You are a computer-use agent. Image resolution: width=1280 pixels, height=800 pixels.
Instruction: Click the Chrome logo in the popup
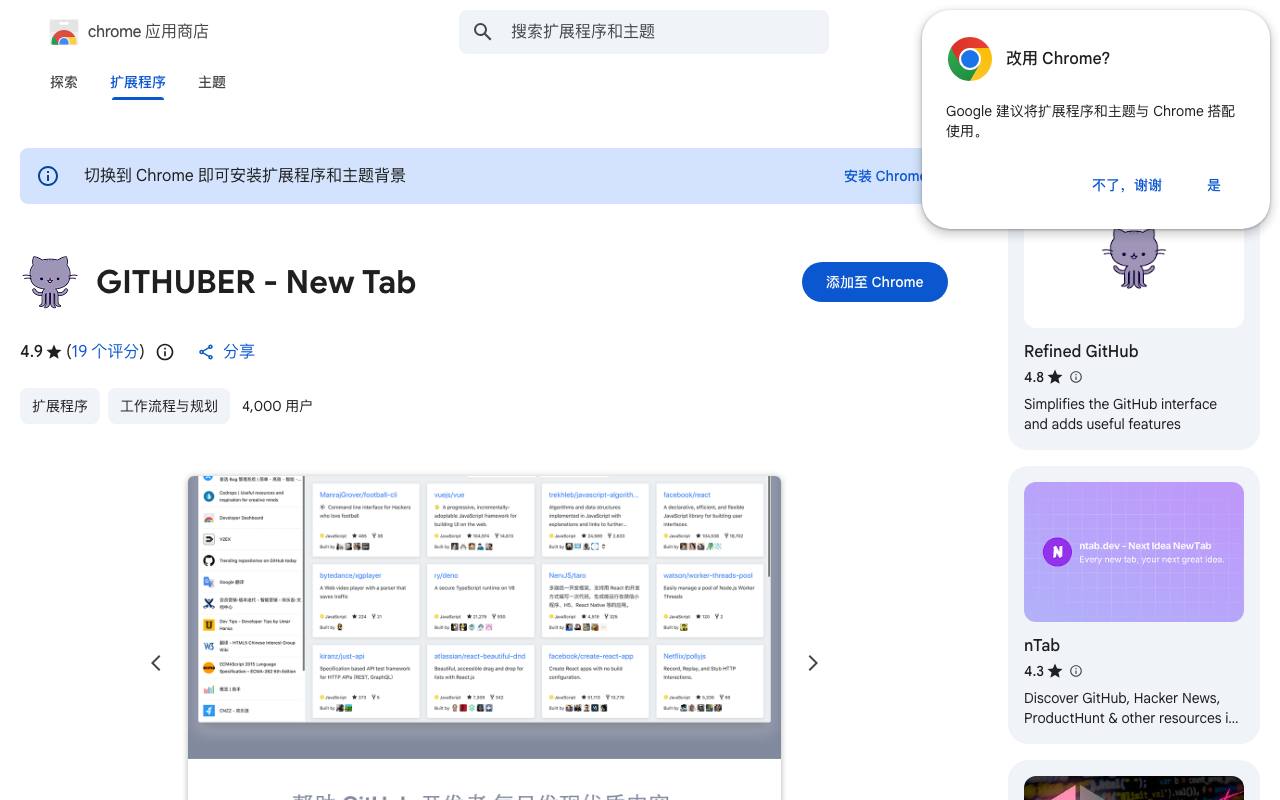(969, 59)
